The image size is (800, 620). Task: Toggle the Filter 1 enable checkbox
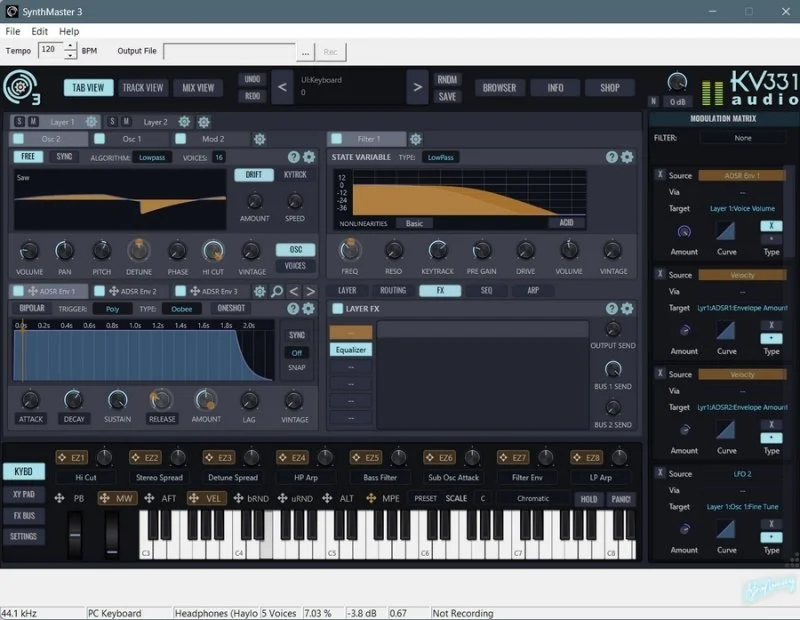point(337,139)
